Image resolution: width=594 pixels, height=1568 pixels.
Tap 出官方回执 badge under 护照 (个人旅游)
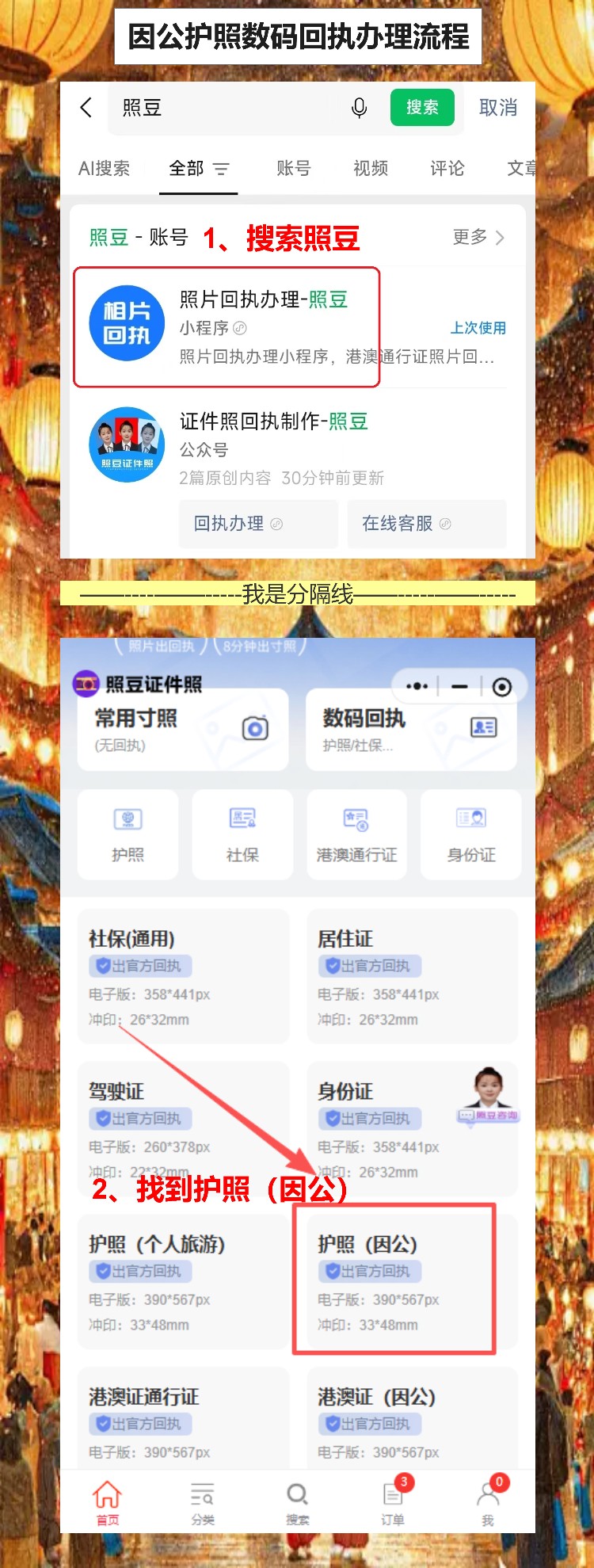tap(140, 1271)
